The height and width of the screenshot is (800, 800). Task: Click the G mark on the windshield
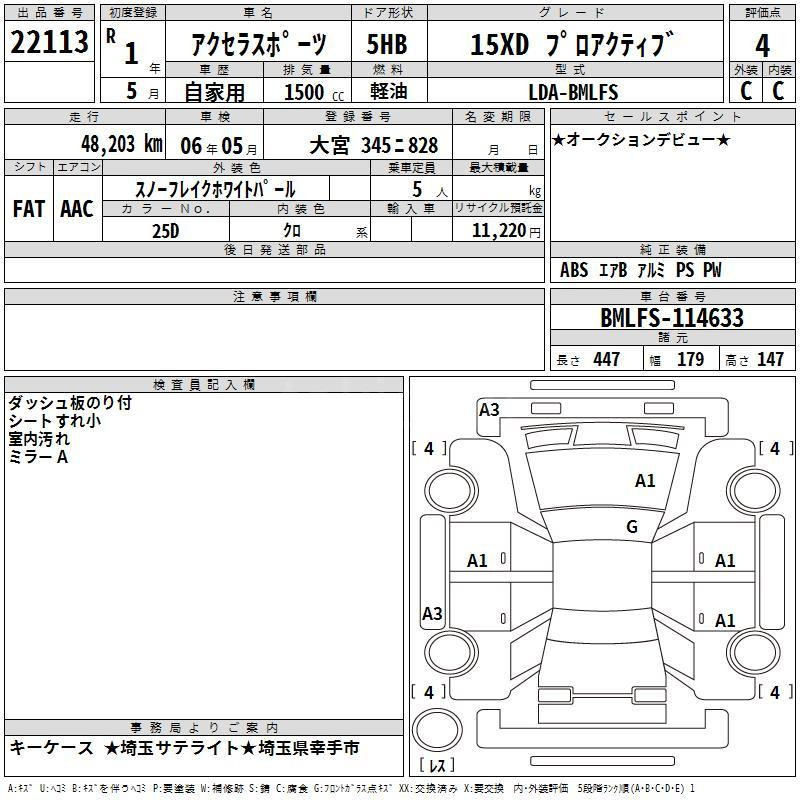click(632, 527)
